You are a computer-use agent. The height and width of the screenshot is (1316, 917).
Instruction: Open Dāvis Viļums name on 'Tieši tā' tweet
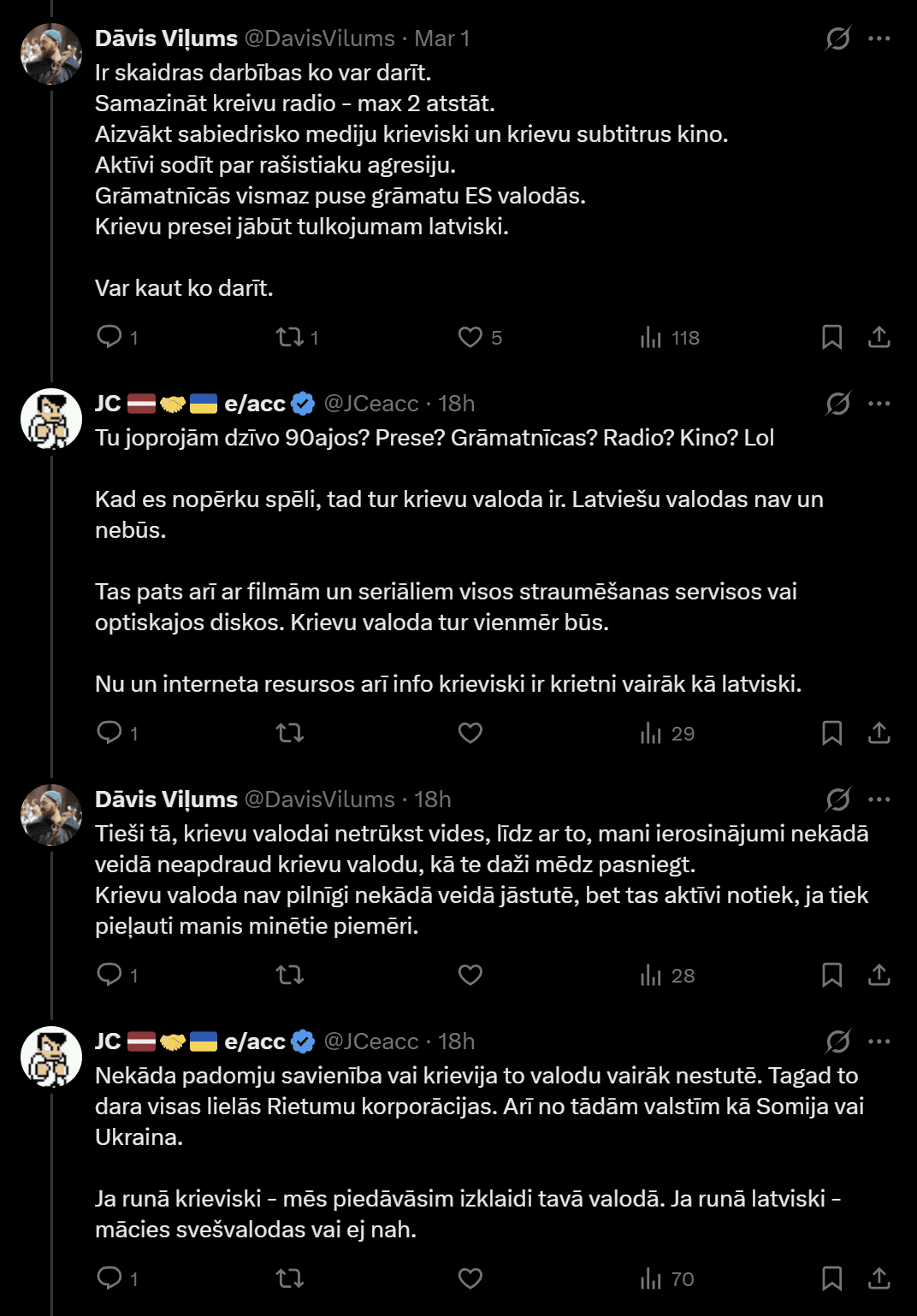click(166, 800)
